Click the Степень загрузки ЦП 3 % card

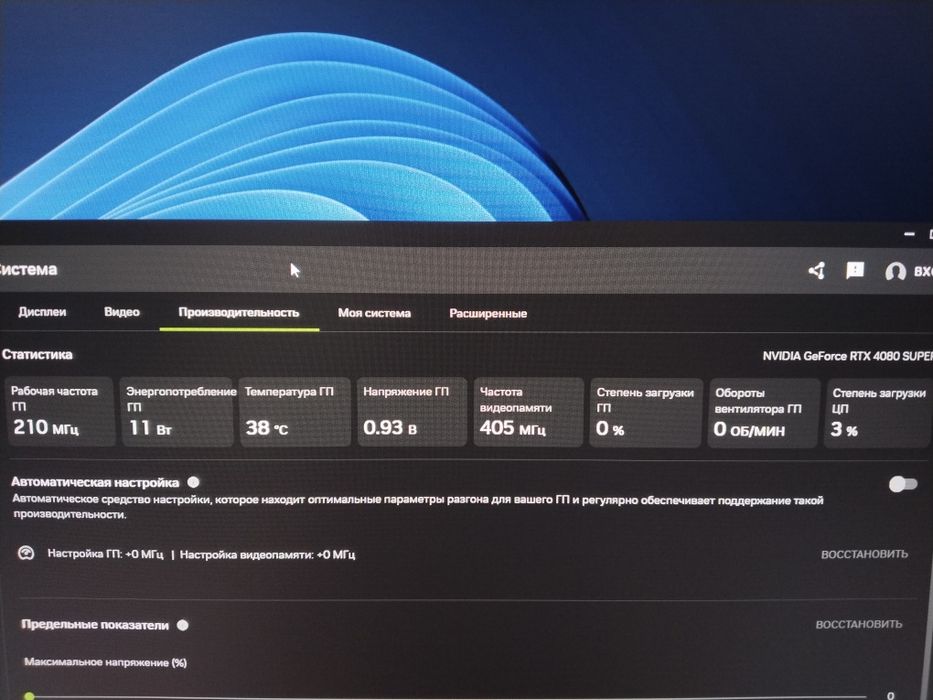pos(878,414)
